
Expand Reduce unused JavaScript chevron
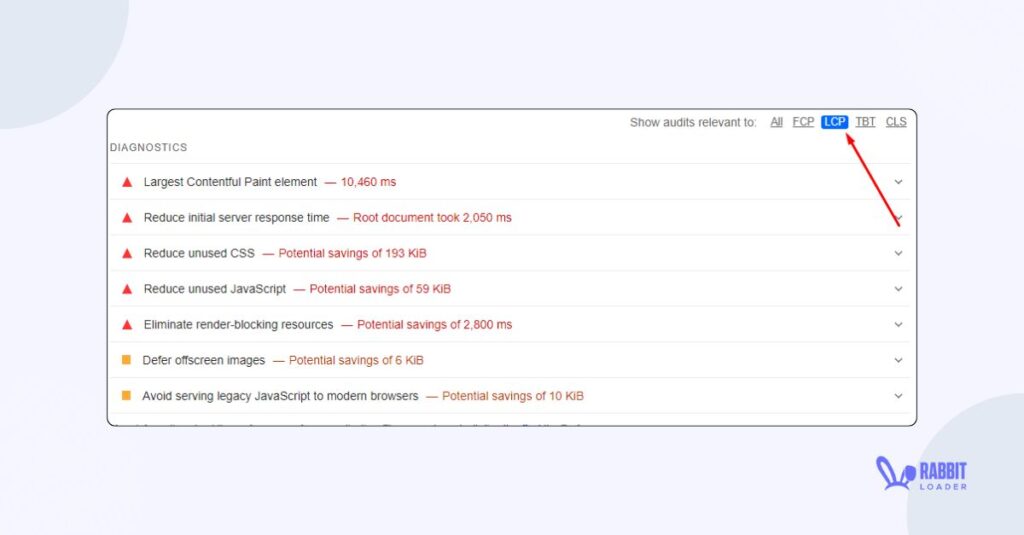point(899,289)
